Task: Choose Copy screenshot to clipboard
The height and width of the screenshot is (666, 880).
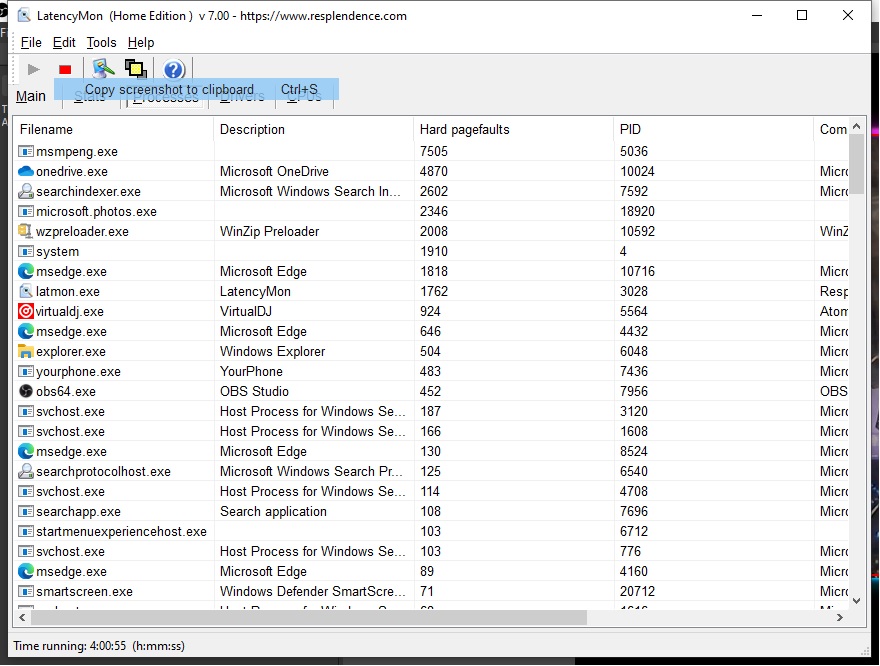Action: pos(196,89)
